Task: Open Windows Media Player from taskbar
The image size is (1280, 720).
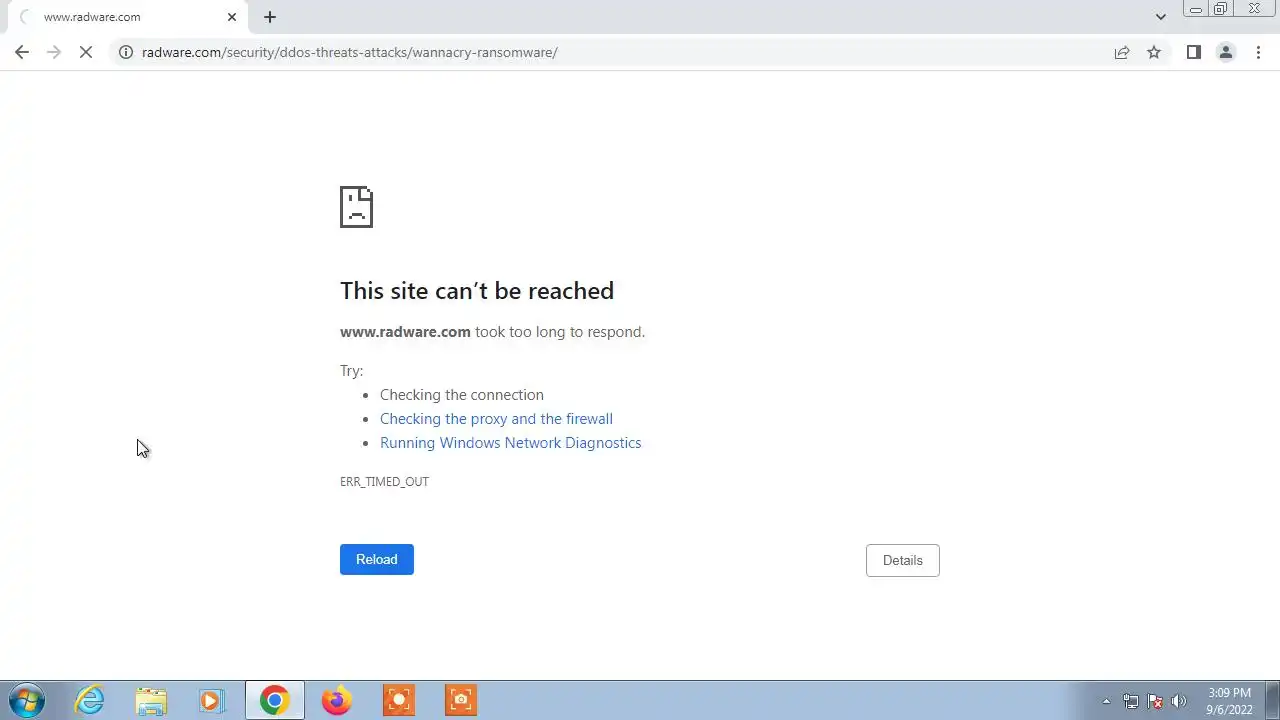Action: [x=211, y=700]
